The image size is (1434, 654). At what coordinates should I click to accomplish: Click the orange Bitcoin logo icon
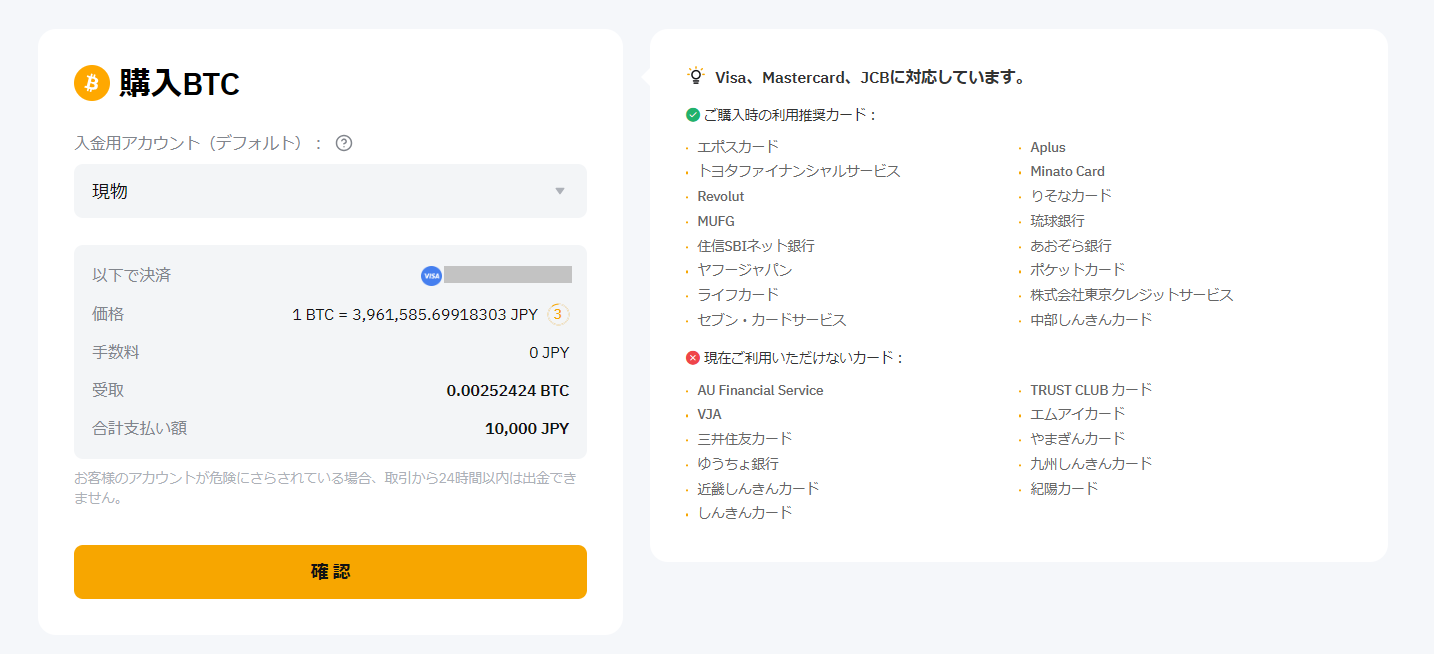[x=92, y=83]
